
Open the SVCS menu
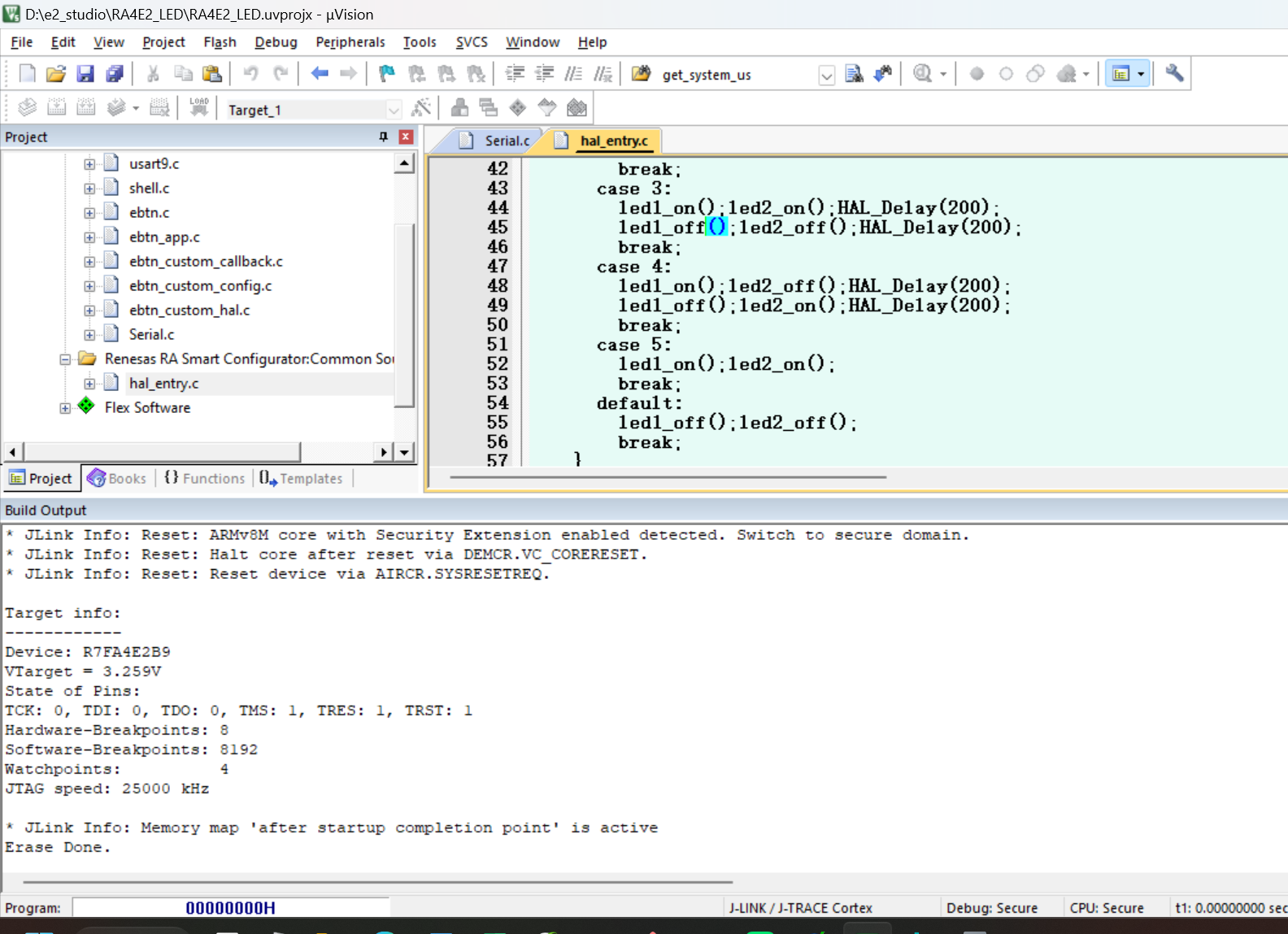pos(472,42)
